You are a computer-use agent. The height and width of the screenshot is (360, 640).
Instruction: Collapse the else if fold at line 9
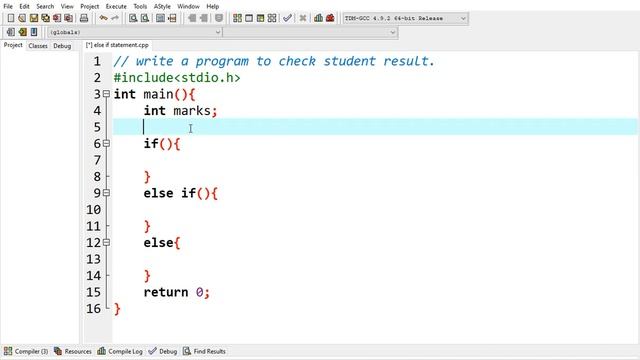[107, 193]
